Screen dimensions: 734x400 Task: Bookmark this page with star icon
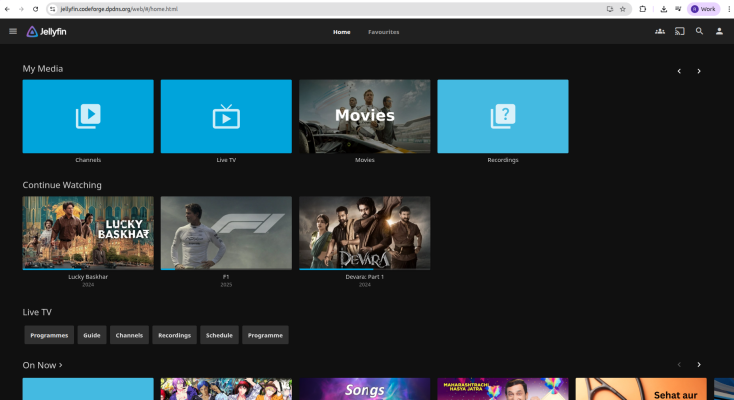pos(623,9)
